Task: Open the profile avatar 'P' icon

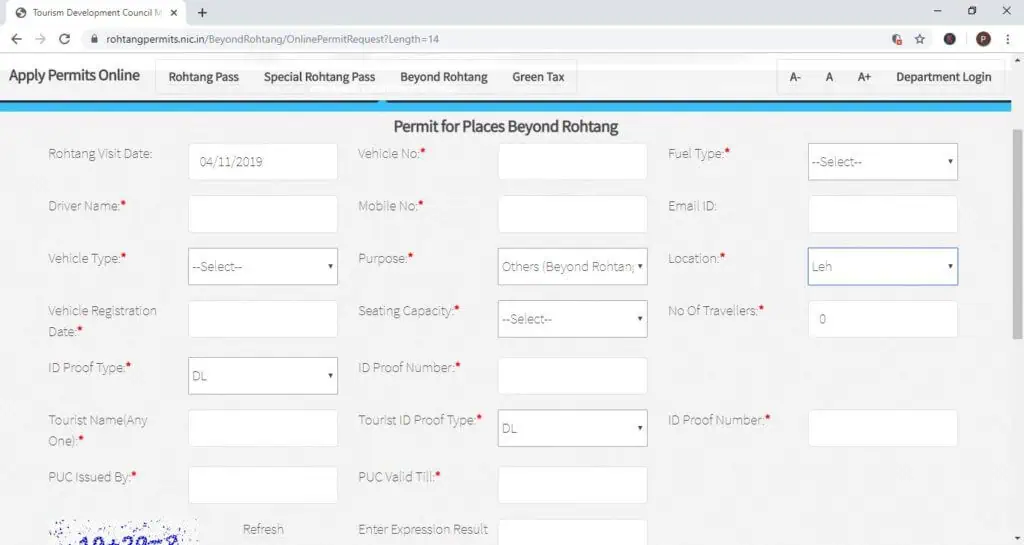Action: (x=983, y=39)
